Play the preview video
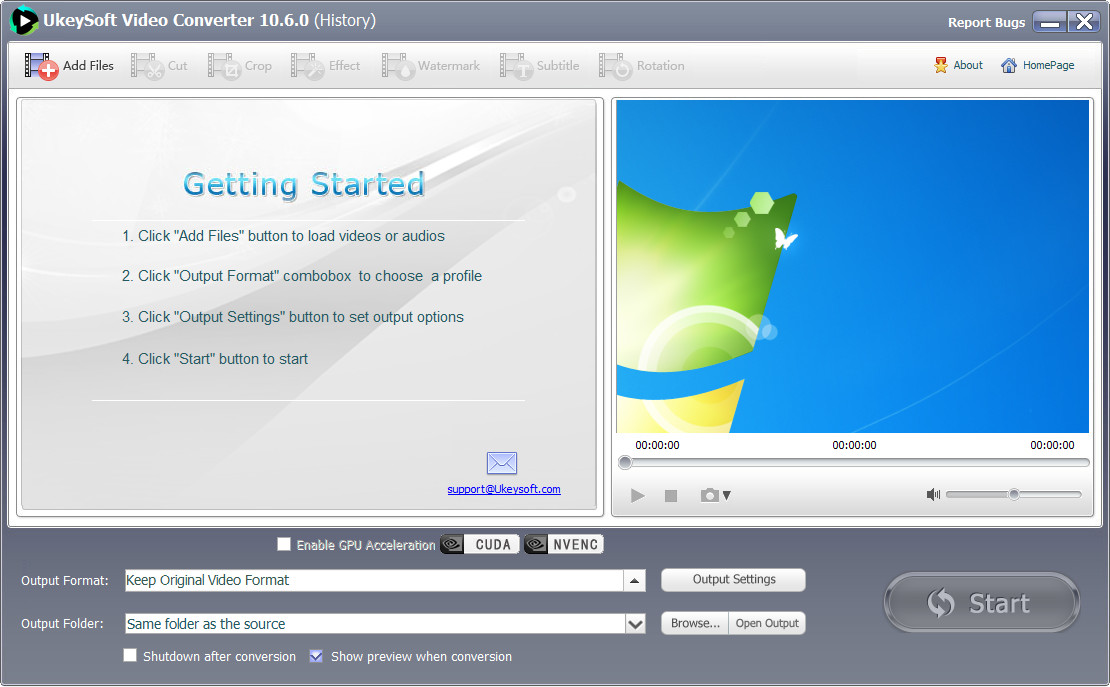This screenshot has height=687, width=1110. 638,496
